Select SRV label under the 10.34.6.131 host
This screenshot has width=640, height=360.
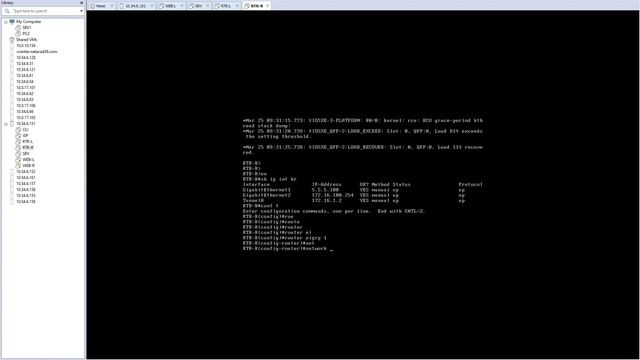pyautogui.click(x=26, y=153)
